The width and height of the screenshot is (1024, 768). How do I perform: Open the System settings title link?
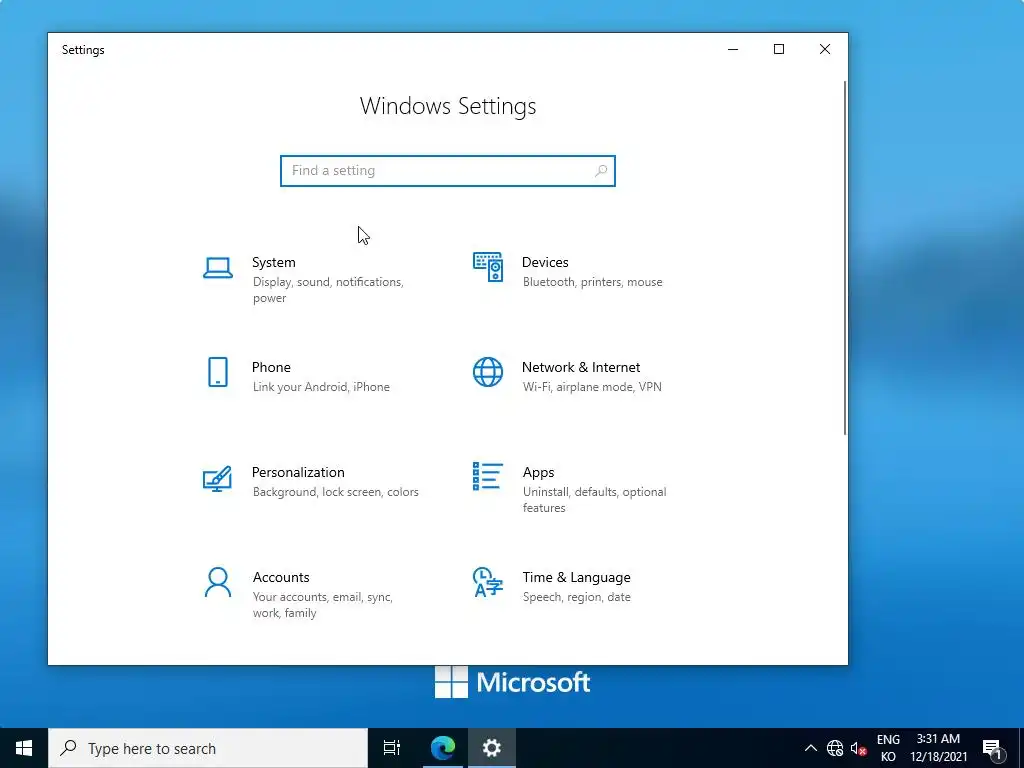click(274, 263)
